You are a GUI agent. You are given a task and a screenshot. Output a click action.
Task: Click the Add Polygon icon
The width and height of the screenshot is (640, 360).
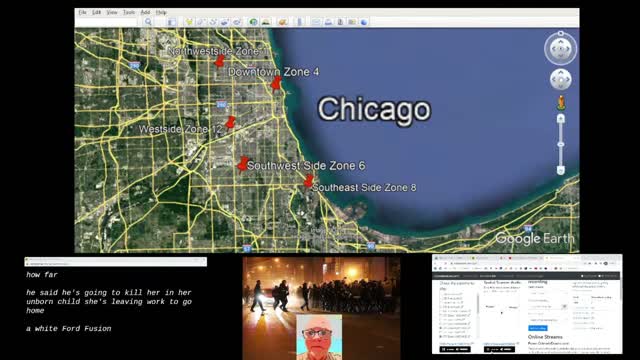click(201, 22)
